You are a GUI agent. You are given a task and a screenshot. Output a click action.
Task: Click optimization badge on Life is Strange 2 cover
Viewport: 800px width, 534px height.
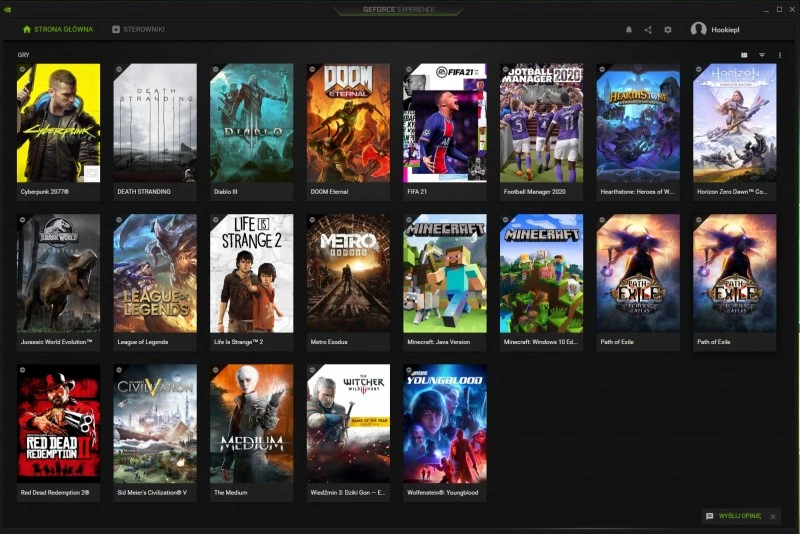point(215,220)
